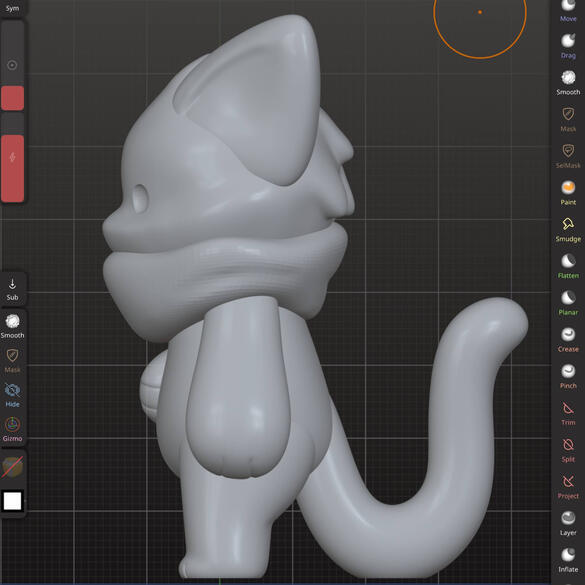Toggle symmetry with the Sym button
The width and height of the screenshot is (585, 585).
12,7
